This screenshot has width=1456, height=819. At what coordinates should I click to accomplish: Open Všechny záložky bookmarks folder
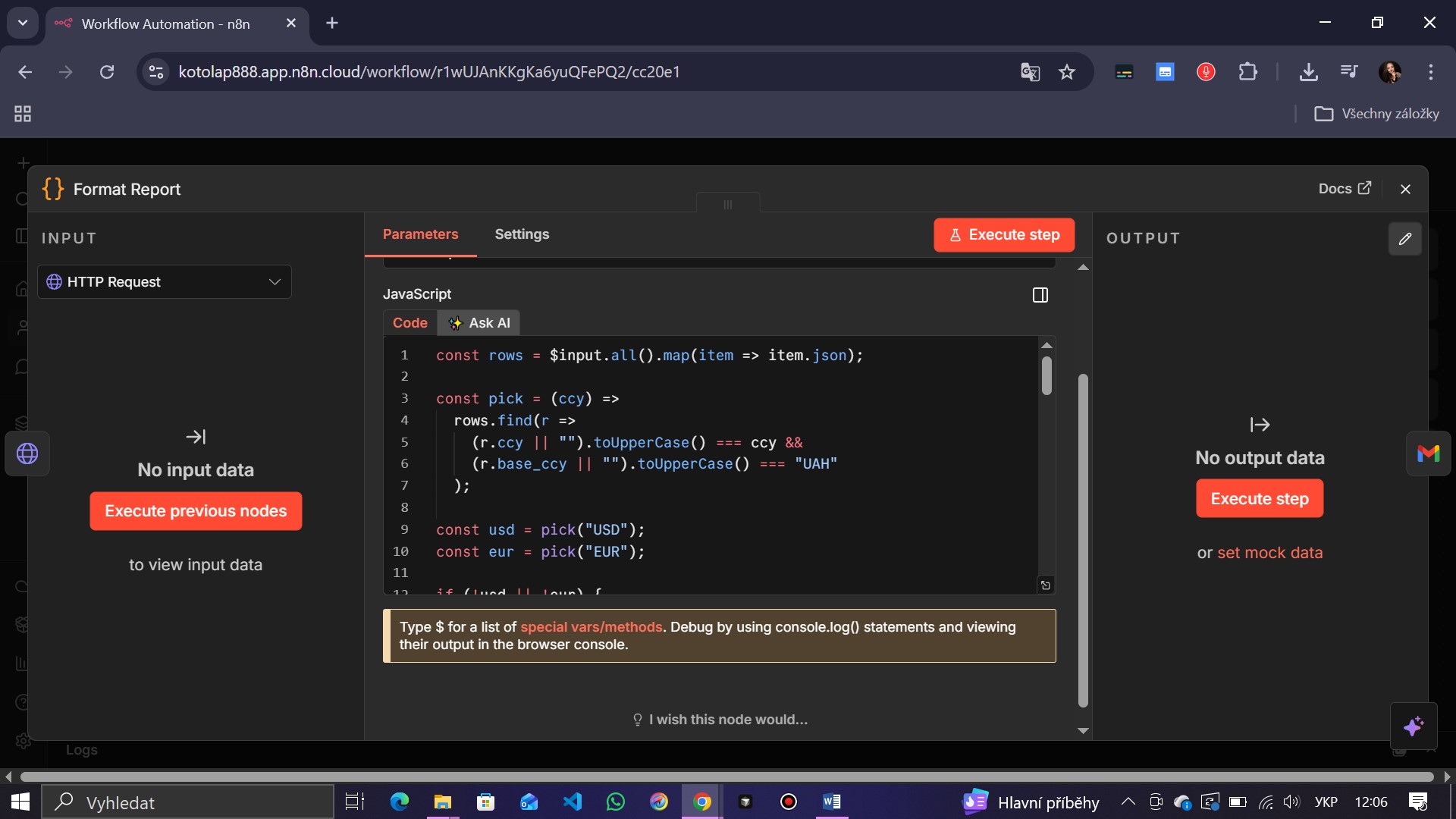(x=1376, y=114)
